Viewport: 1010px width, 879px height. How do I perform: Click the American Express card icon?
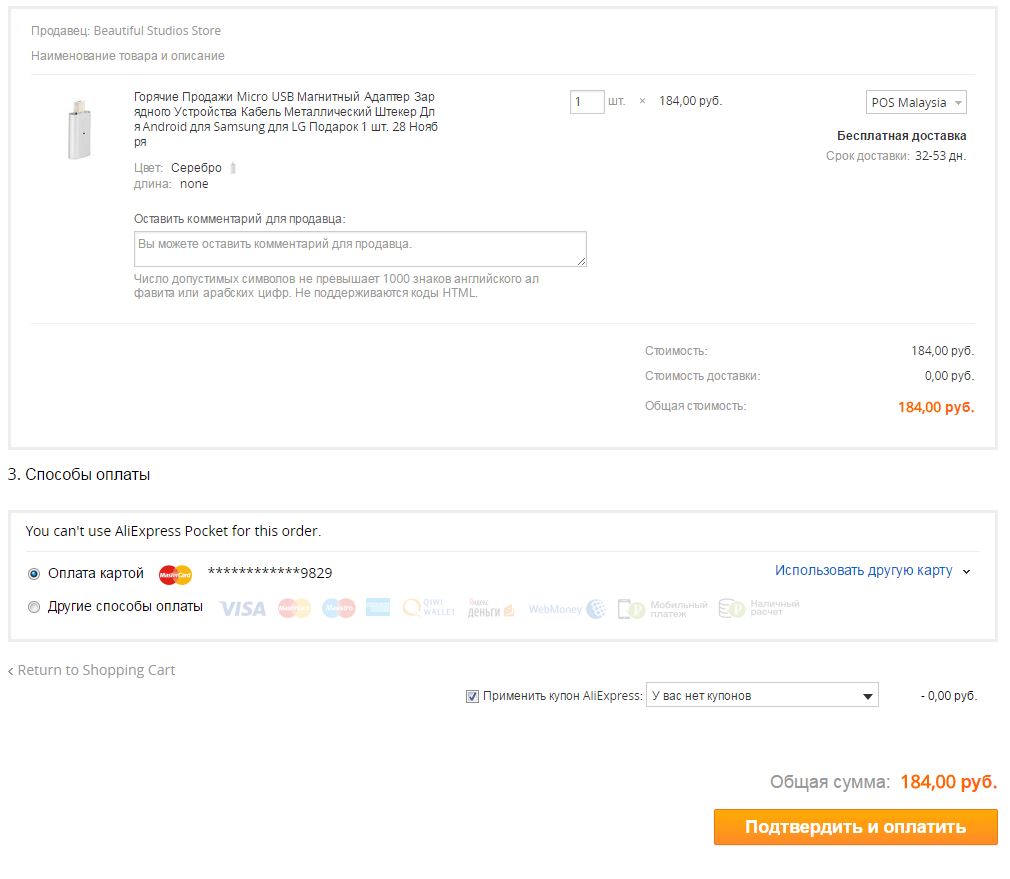[378, 608]
